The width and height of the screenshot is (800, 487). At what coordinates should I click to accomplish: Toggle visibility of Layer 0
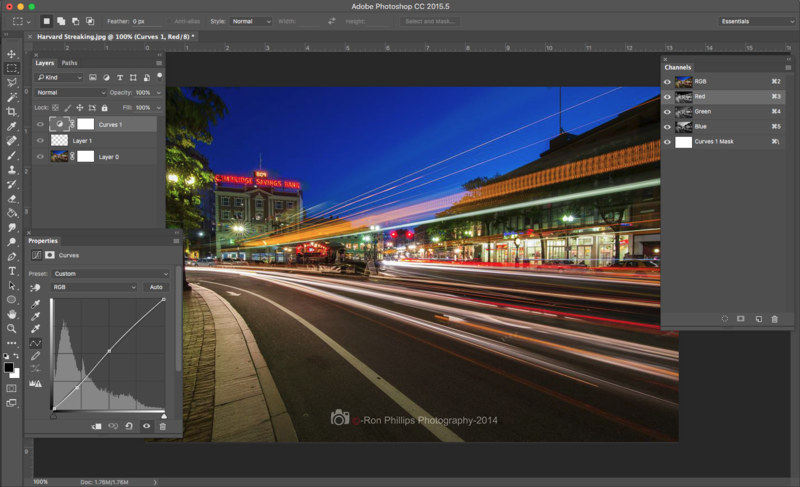pyautogui.click(x=40, y=156)
